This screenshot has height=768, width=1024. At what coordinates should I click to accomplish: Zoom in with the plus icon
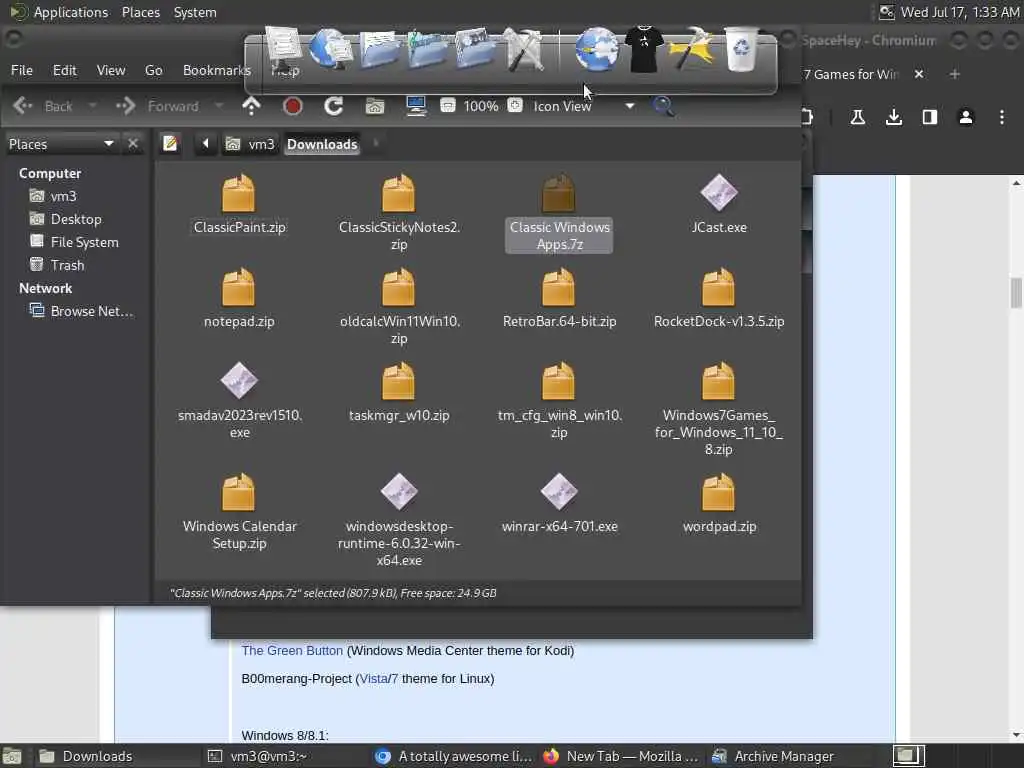pos(515,105)
